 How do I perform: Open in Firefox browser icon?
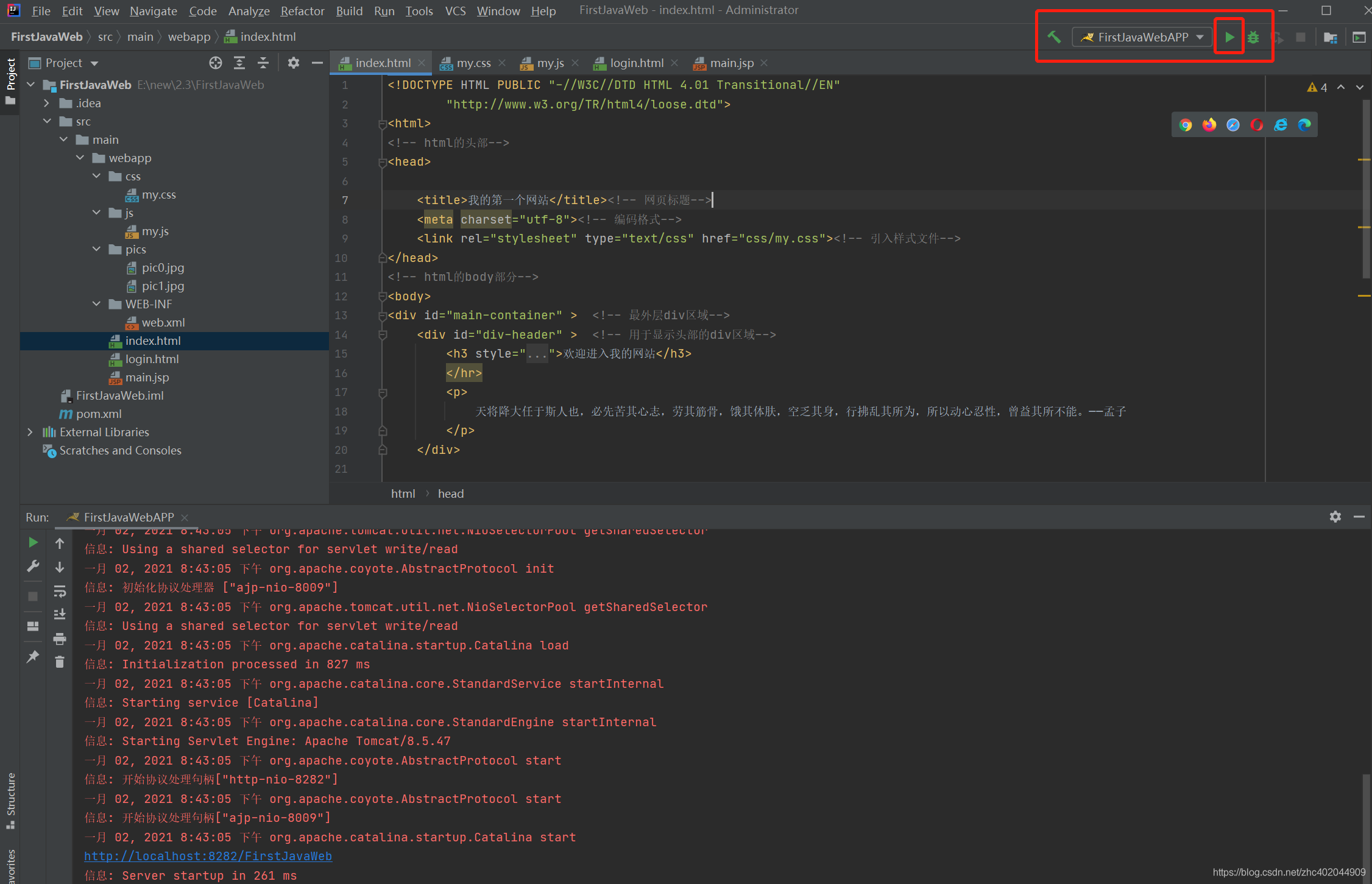[x=1209, y=125]
